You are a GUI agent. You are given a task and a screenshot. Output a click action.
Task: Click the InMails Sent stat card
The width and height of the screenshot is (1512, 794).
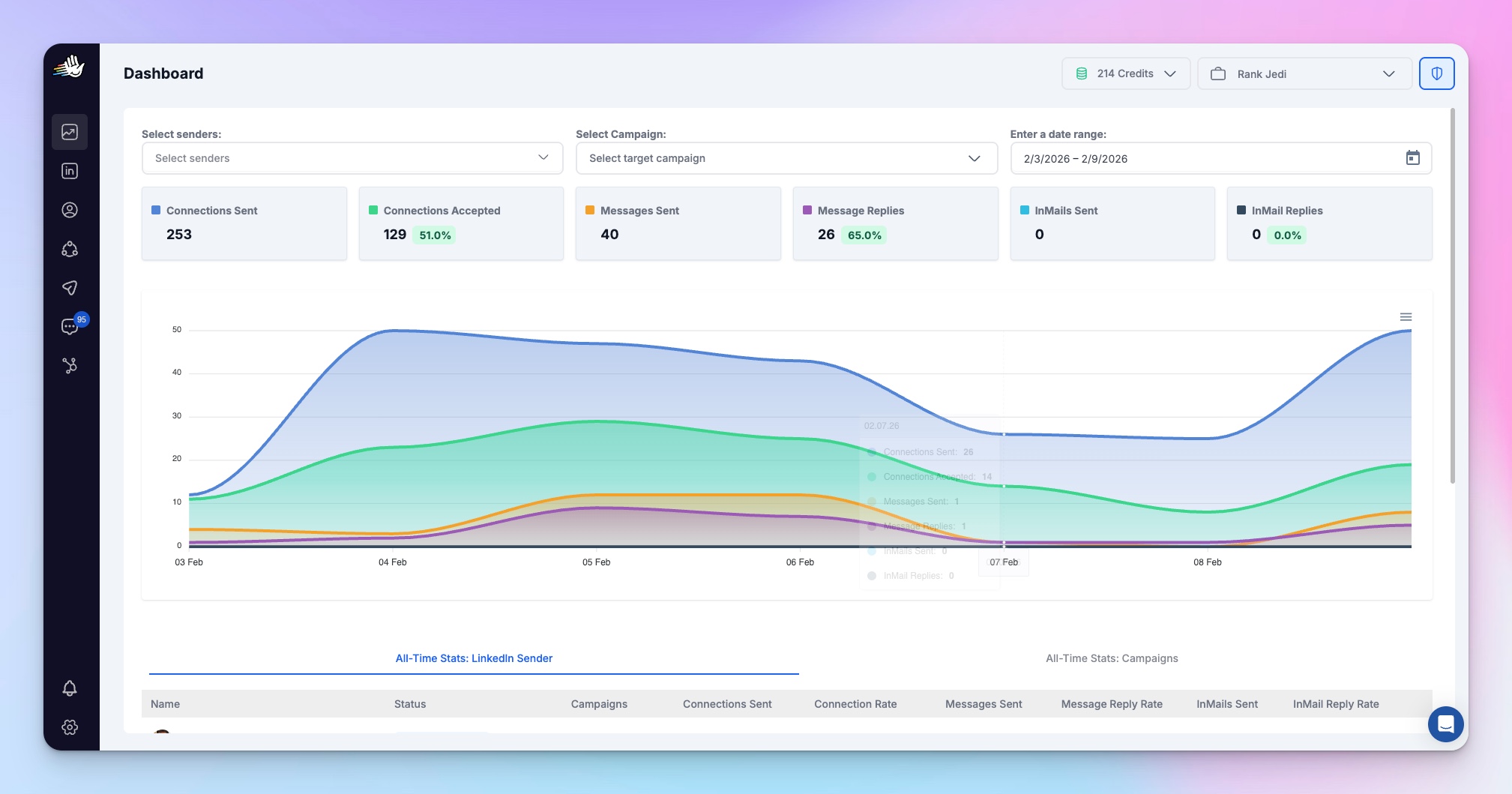pos(1112,223)
